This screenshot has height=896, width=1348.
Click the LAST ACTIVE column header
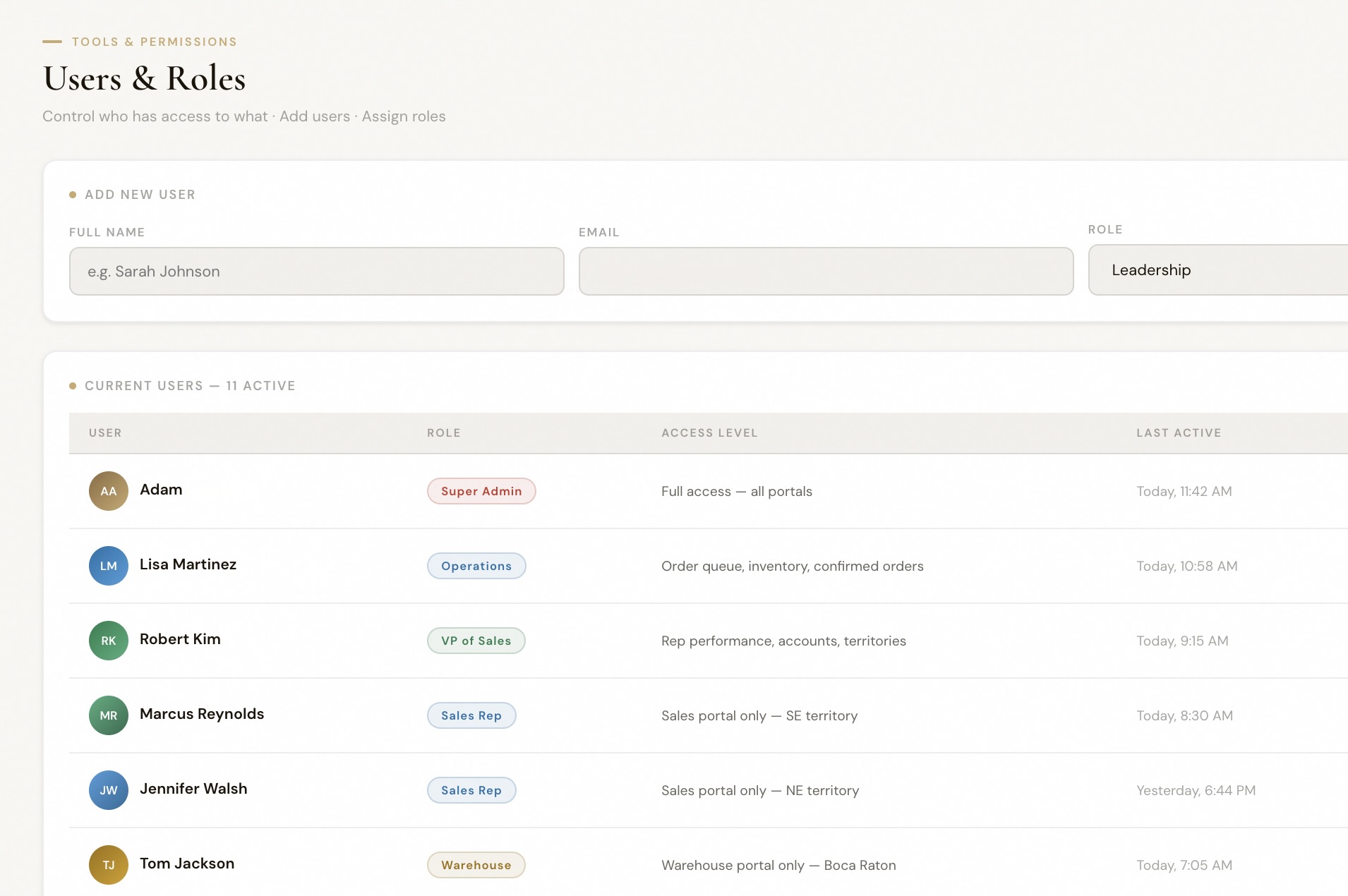click(x=1179, y=432)
